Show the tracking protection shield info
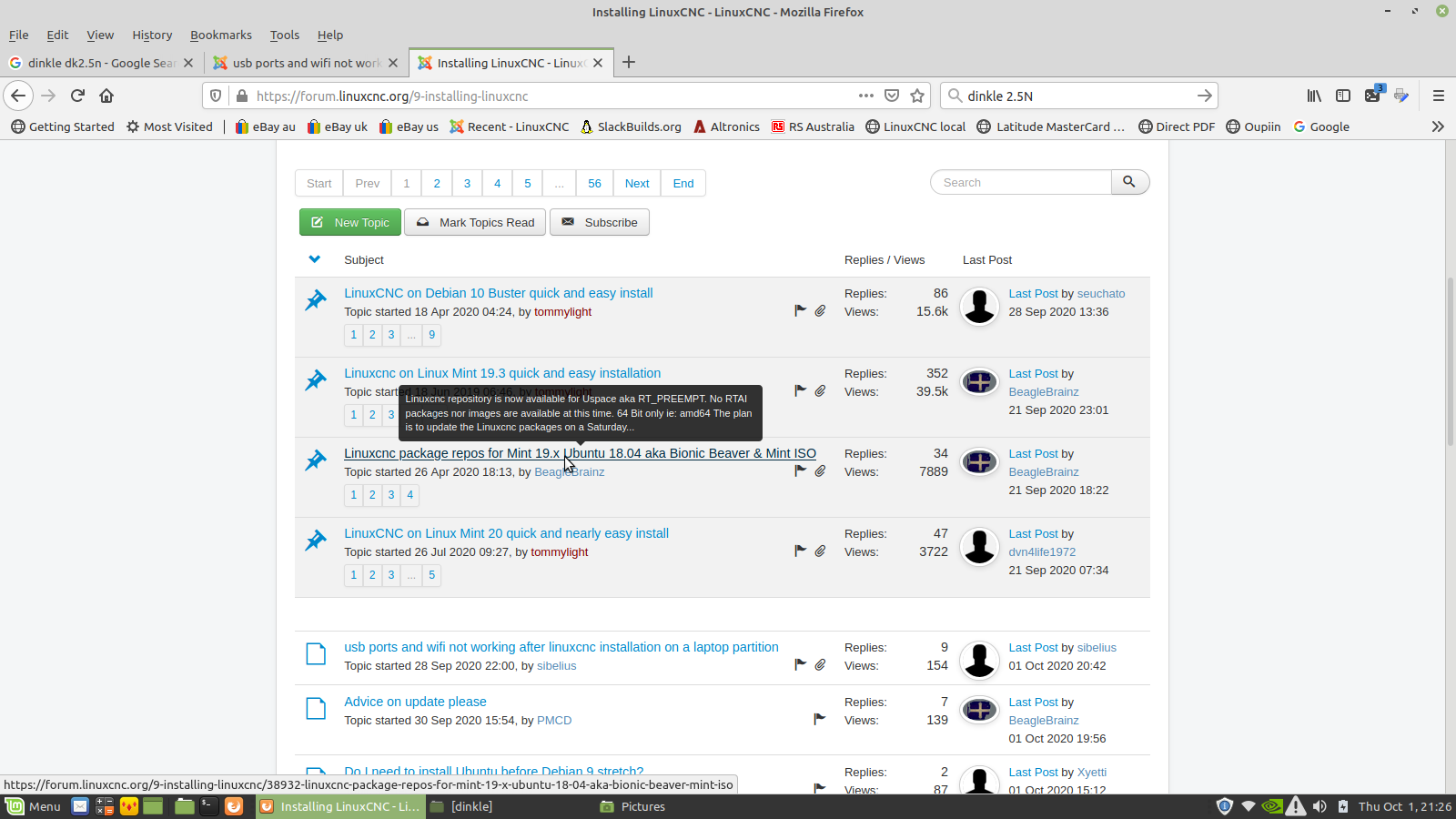The width and height of the screenshot is (1456, 819). pyautogui.click(x=216, y=96)
